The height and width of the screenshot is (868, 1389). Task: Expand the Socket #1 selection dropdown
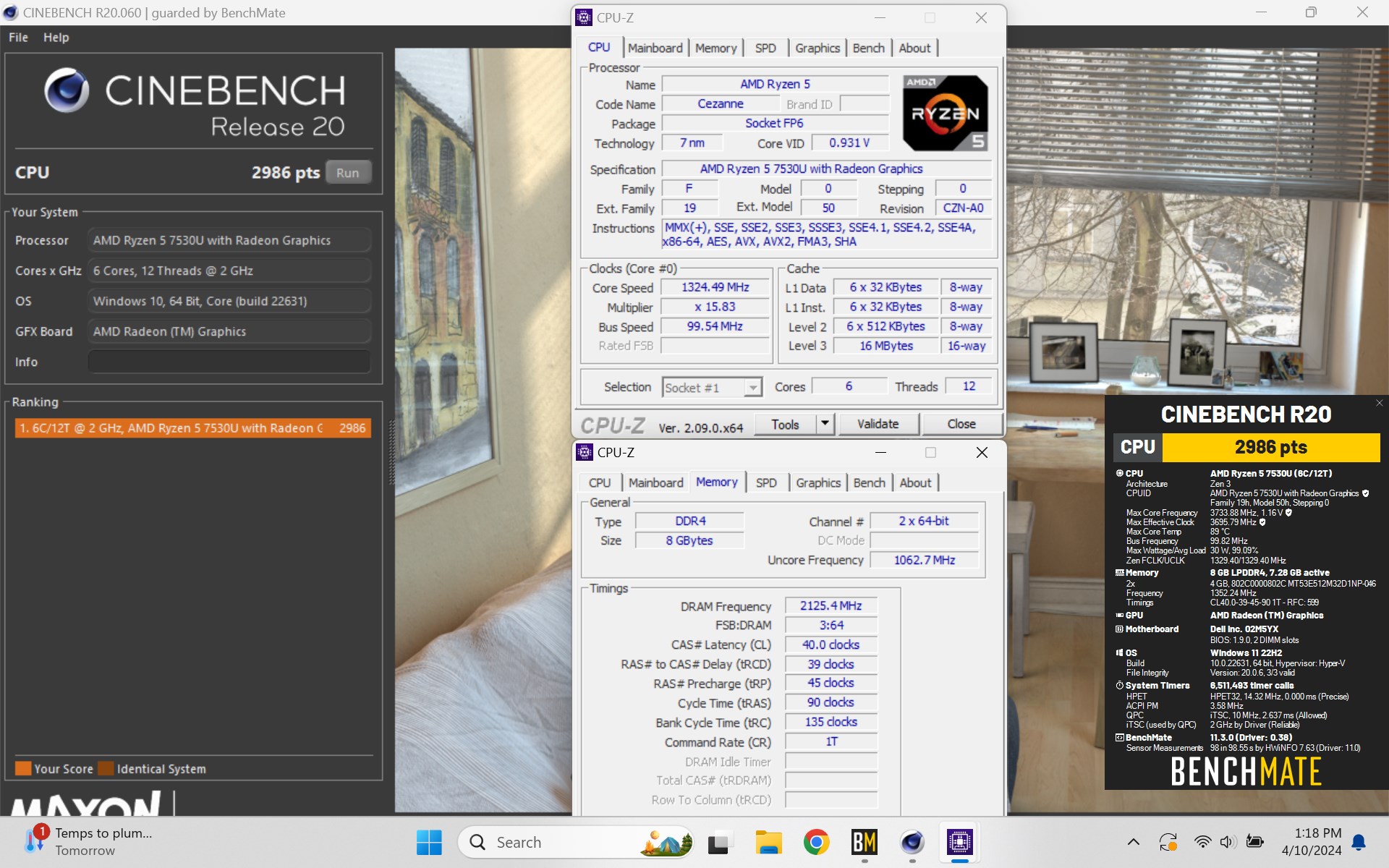click(x=753, y=388)
